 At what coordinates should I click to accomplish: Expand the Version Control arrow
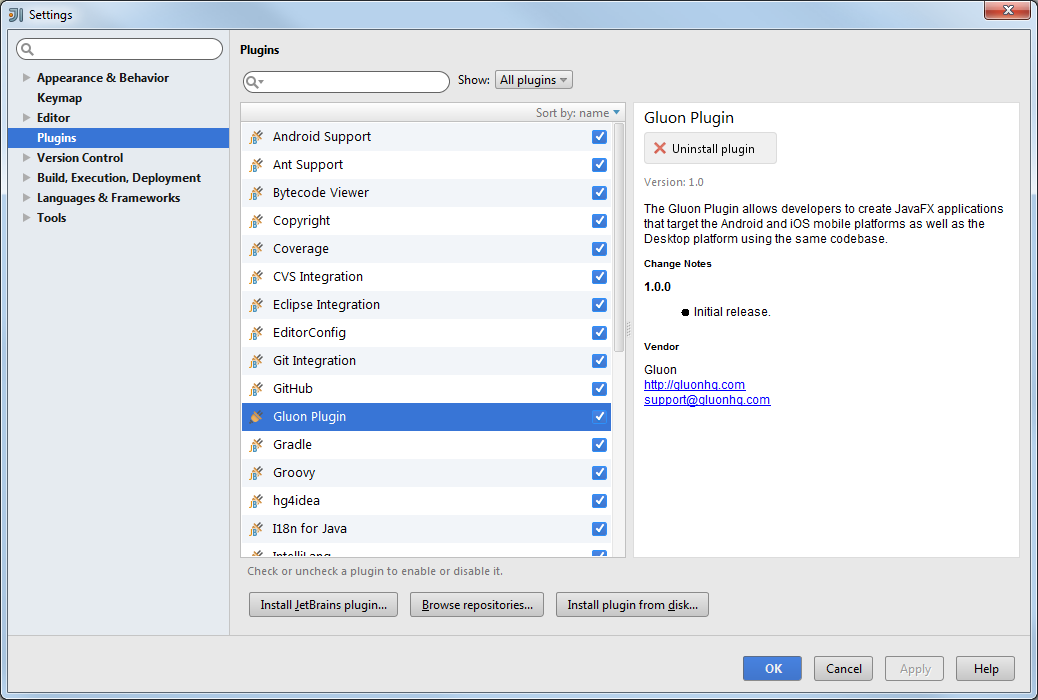click(x=26, y=158)
